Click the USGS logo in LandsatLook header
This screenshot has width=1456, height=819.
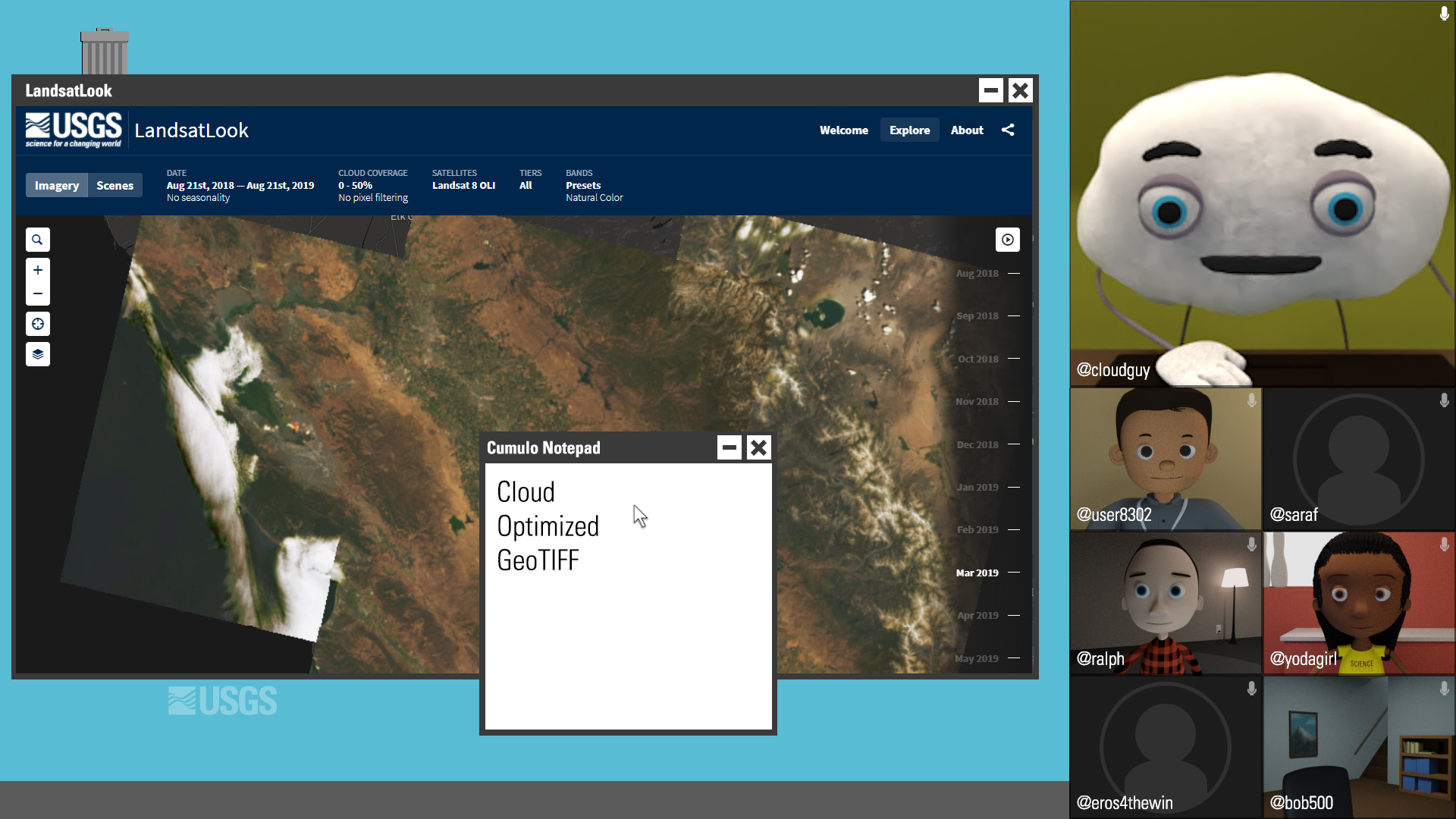(x=74, y=130)
